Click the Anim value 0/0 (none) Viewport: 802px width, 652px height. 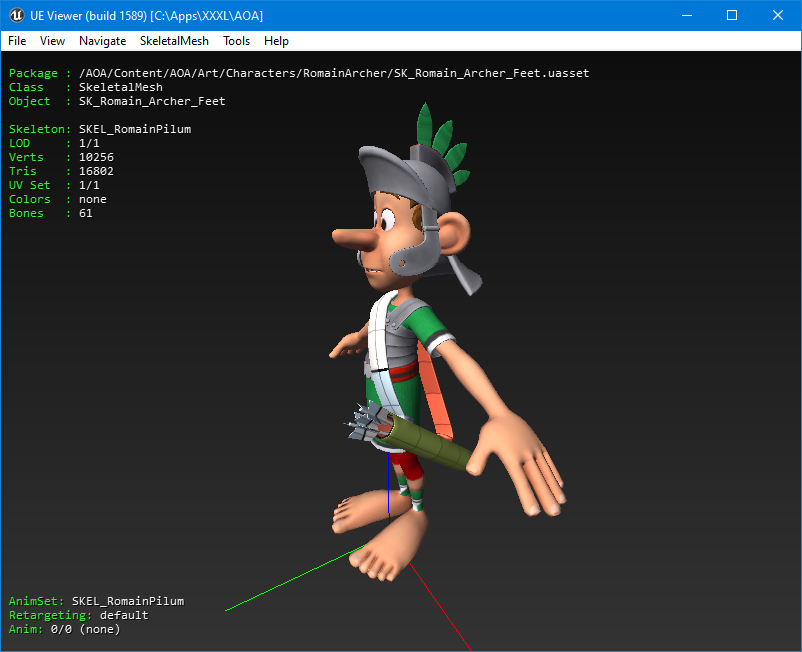point(85,629)
